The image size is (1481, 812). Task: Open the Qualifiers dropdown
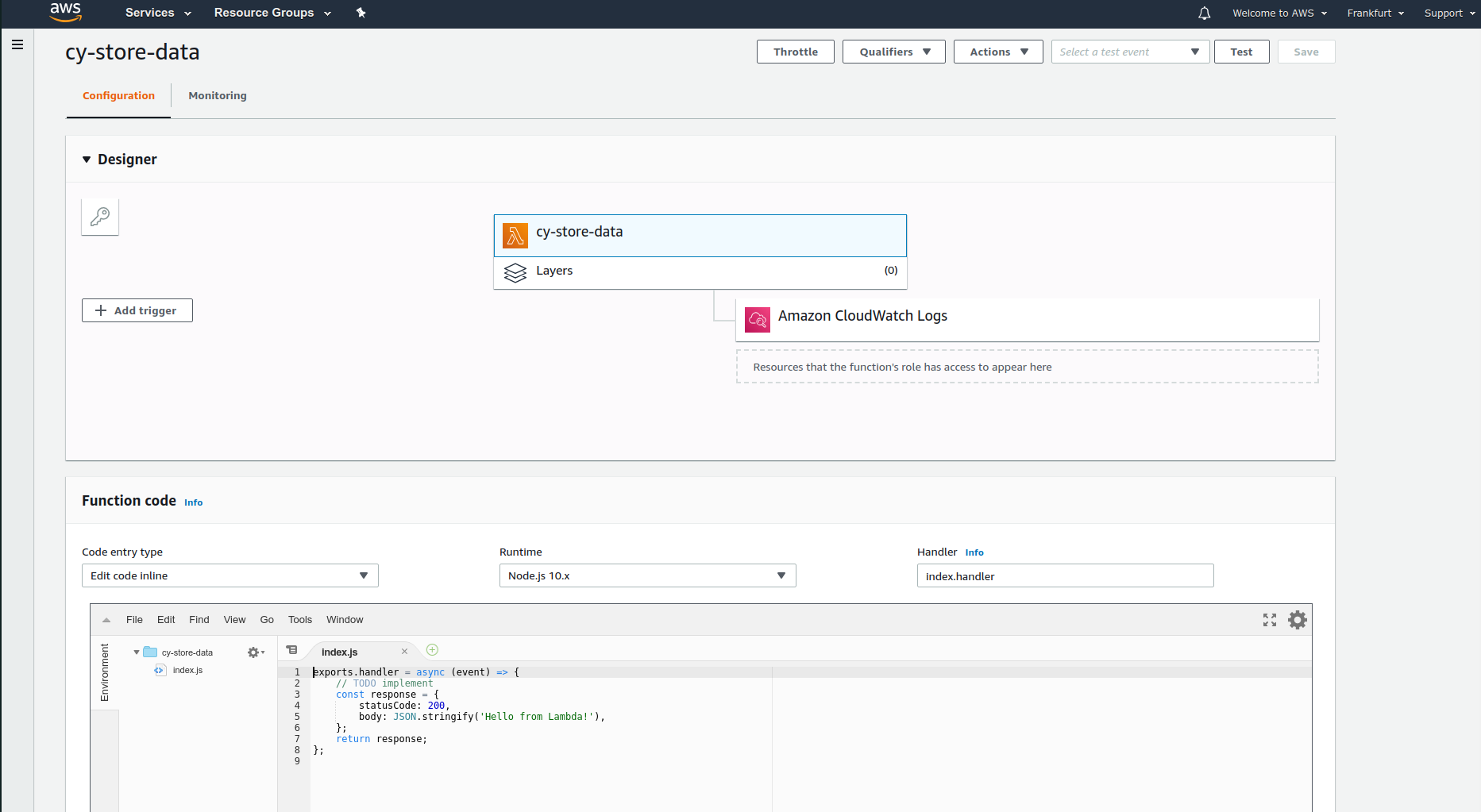(894, 52)
